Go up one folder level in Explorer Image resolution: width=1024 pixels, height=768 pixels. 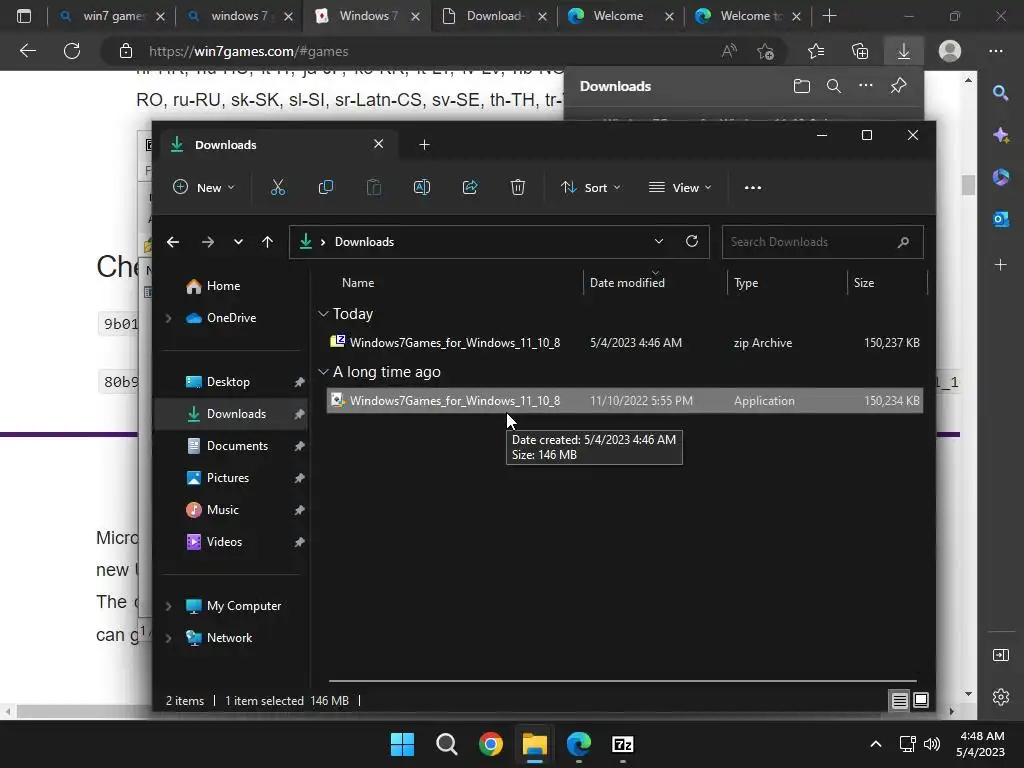pyautogui.click(x=267, y=242)
